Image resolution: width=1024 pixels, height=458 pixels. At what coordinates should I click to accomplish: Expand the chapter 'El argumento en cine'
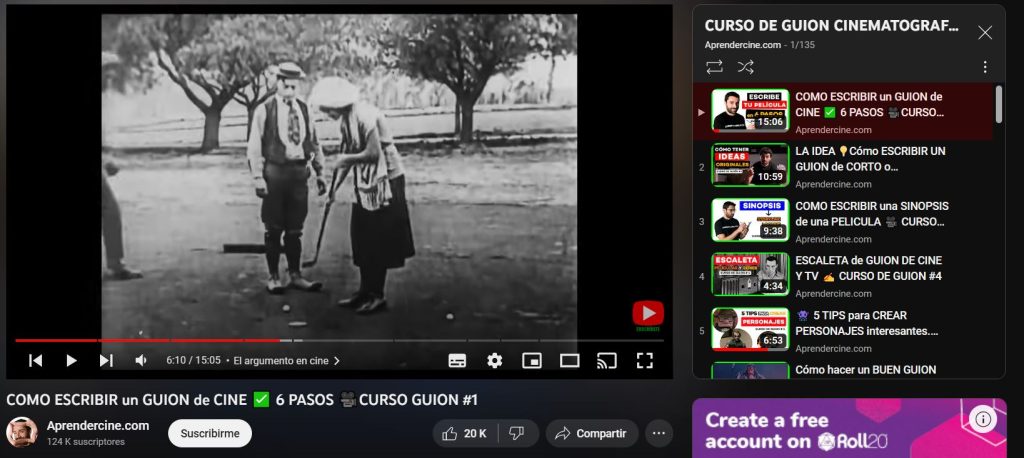pos(287,361)
